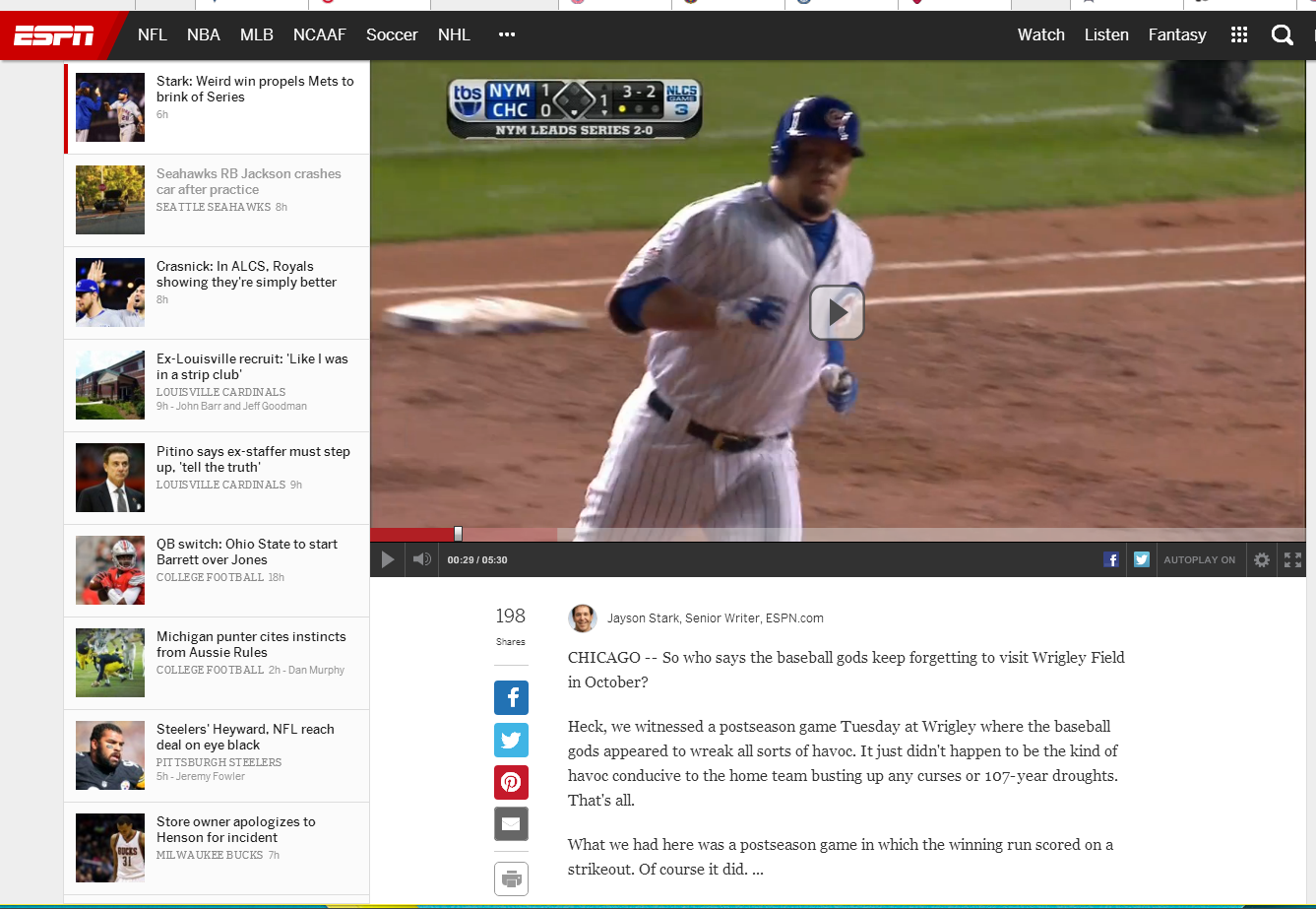Open the apps grid icon in the header
The height and width of the screenshot is (909, 1316).
(1239, 34)
